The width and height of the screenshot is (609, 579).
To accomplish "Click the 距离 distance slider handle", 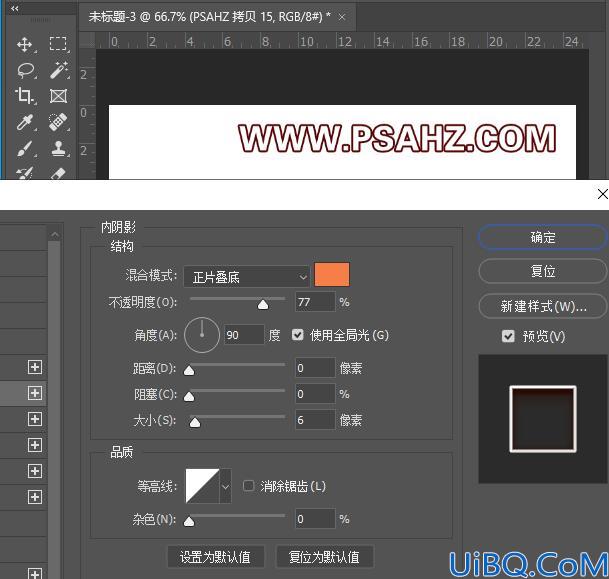I will point(189,370).
